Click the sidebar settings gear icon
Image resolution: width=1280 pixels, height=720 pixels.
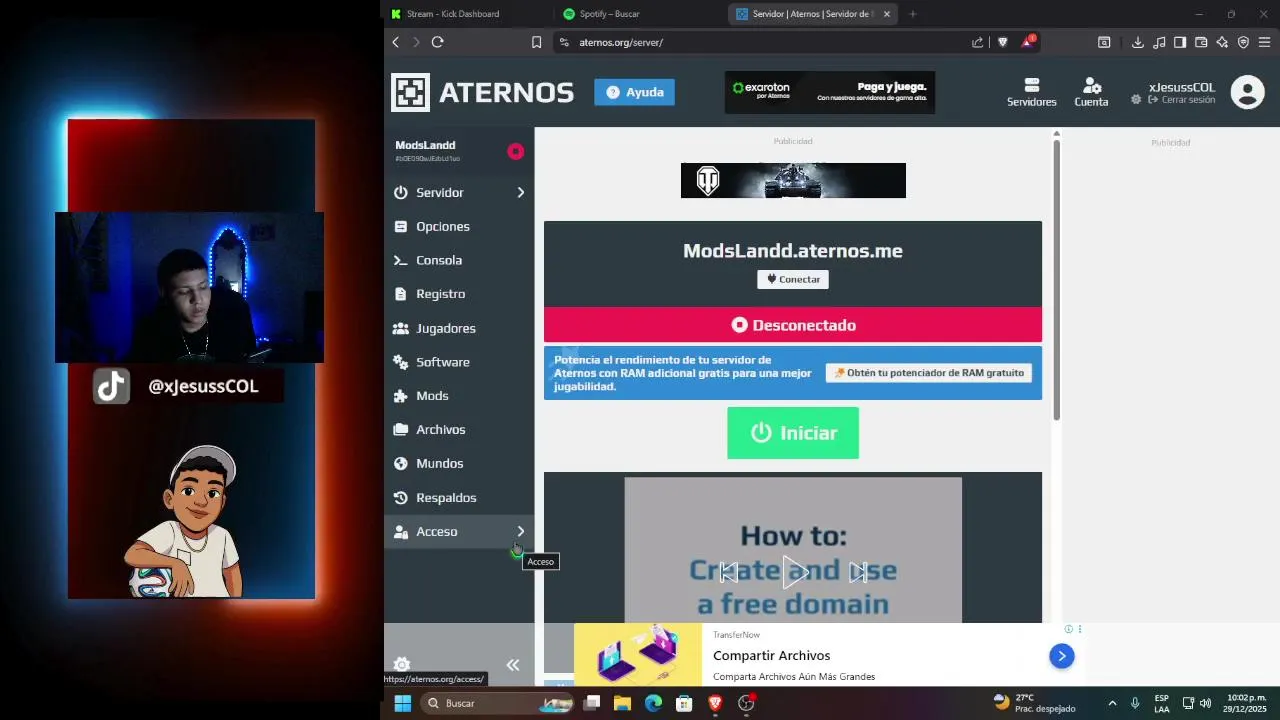click(x=402, y=664)
